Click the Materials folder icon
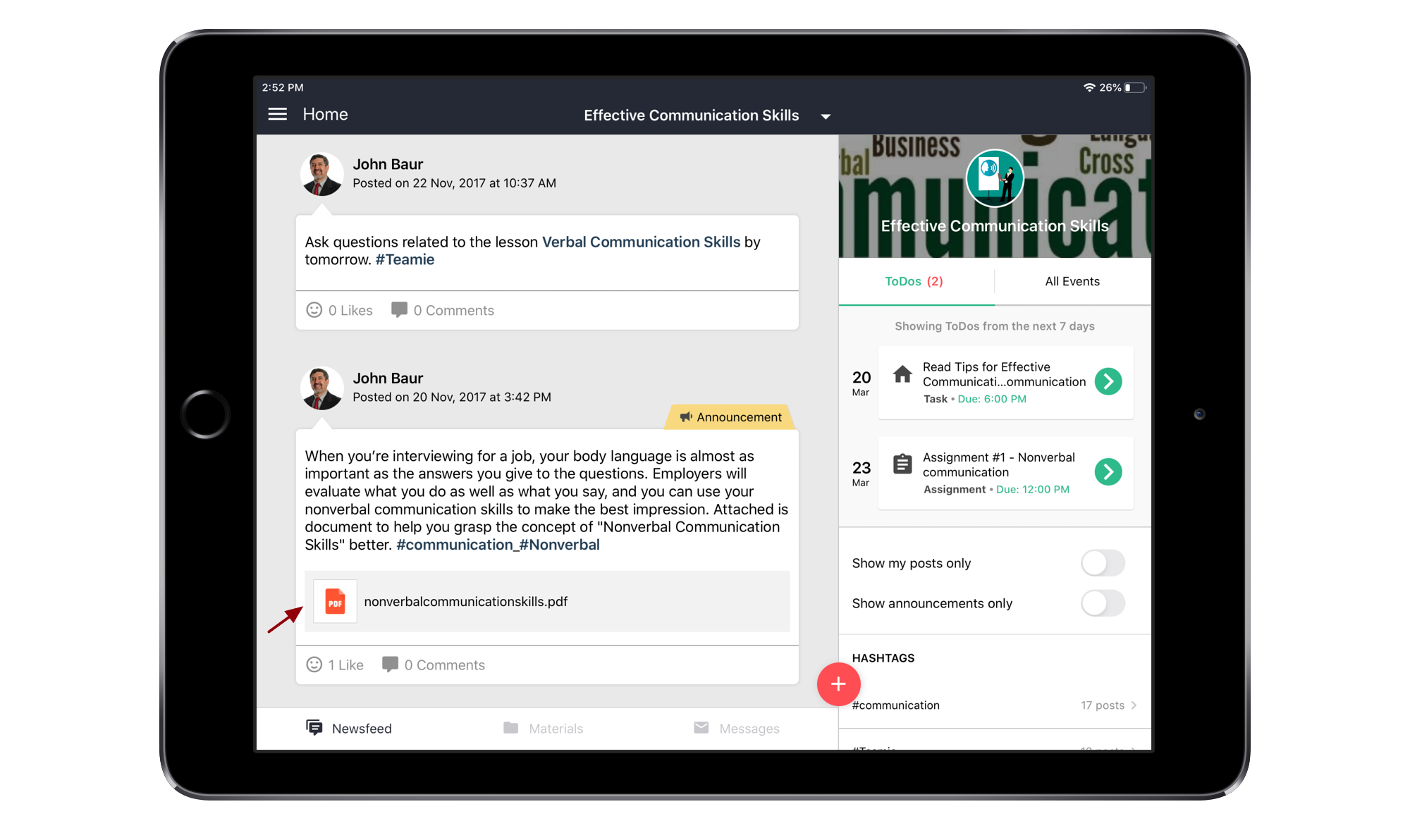Image resolution: width=1410 pixels, height=840 pixels. pyautogui.click(x=510, y=727)
